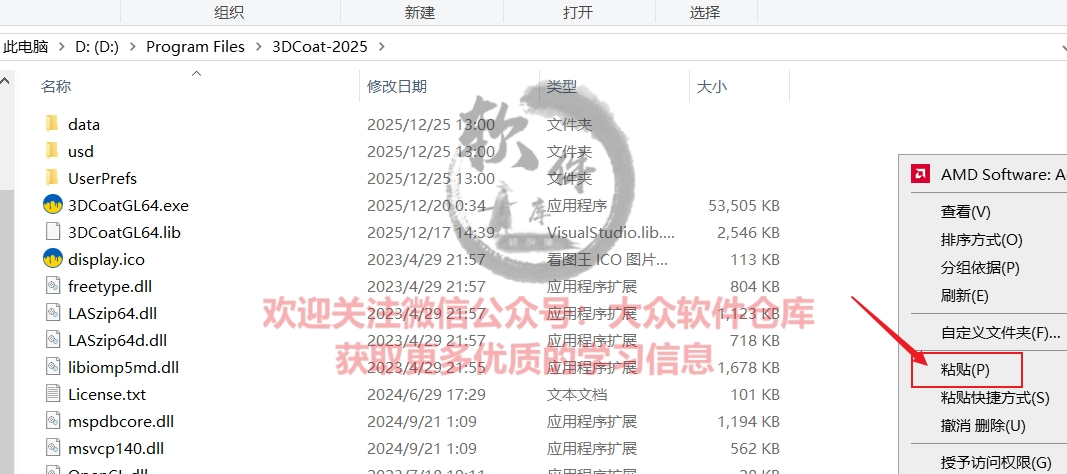The height and width of the screenshot is (474, 1067).
Task: Expand chevron after 此电脑 breadcrumb
Action: pyautogui.click(x=62, y=47)
